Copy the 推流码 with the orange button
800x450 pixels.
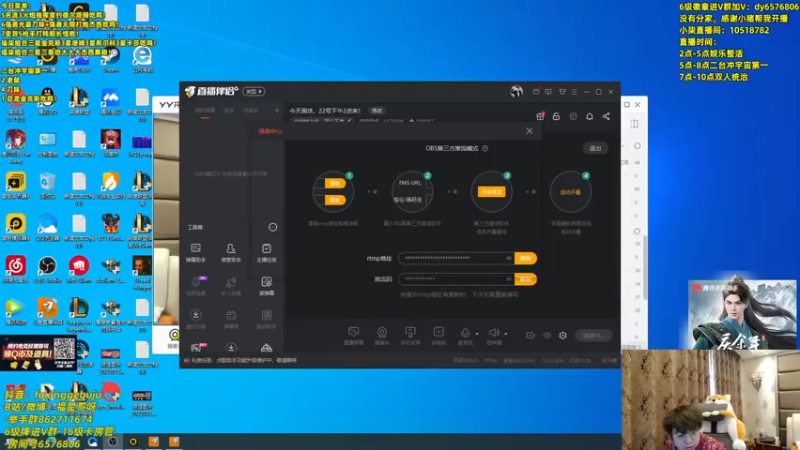[x=526, y=279]
